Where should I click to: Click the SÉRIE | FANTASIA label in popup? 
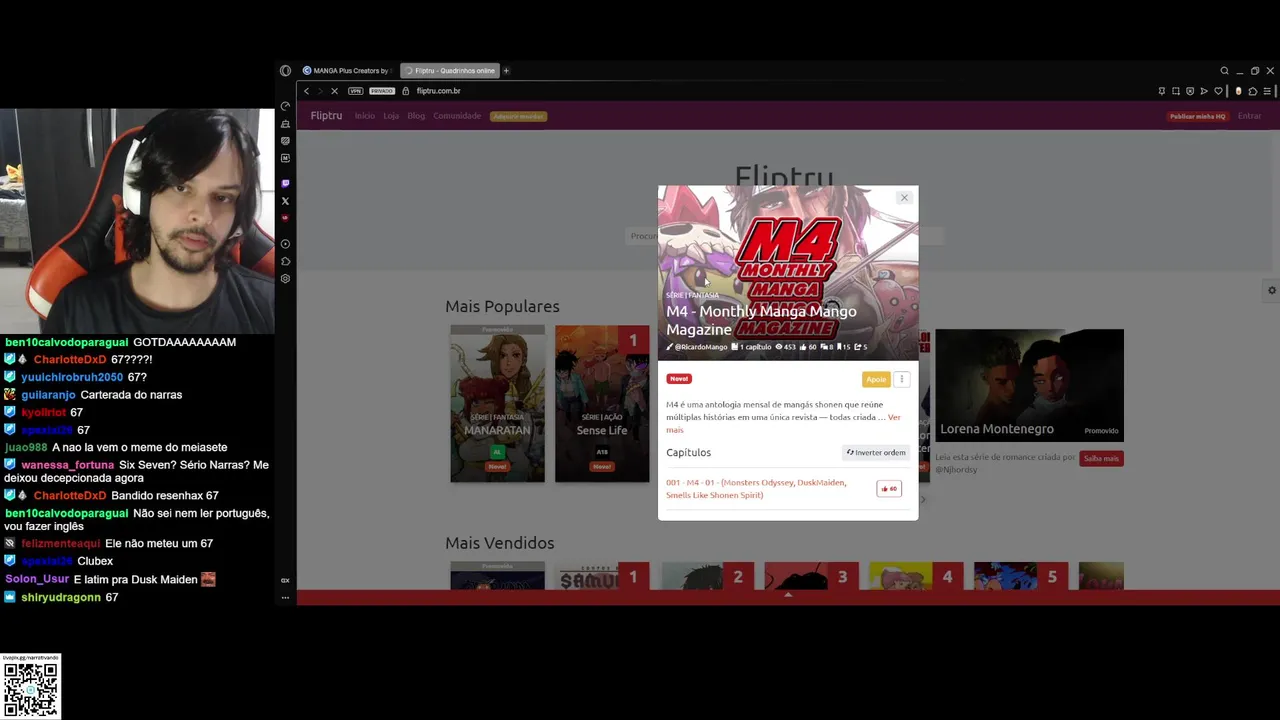click(692, 295)
